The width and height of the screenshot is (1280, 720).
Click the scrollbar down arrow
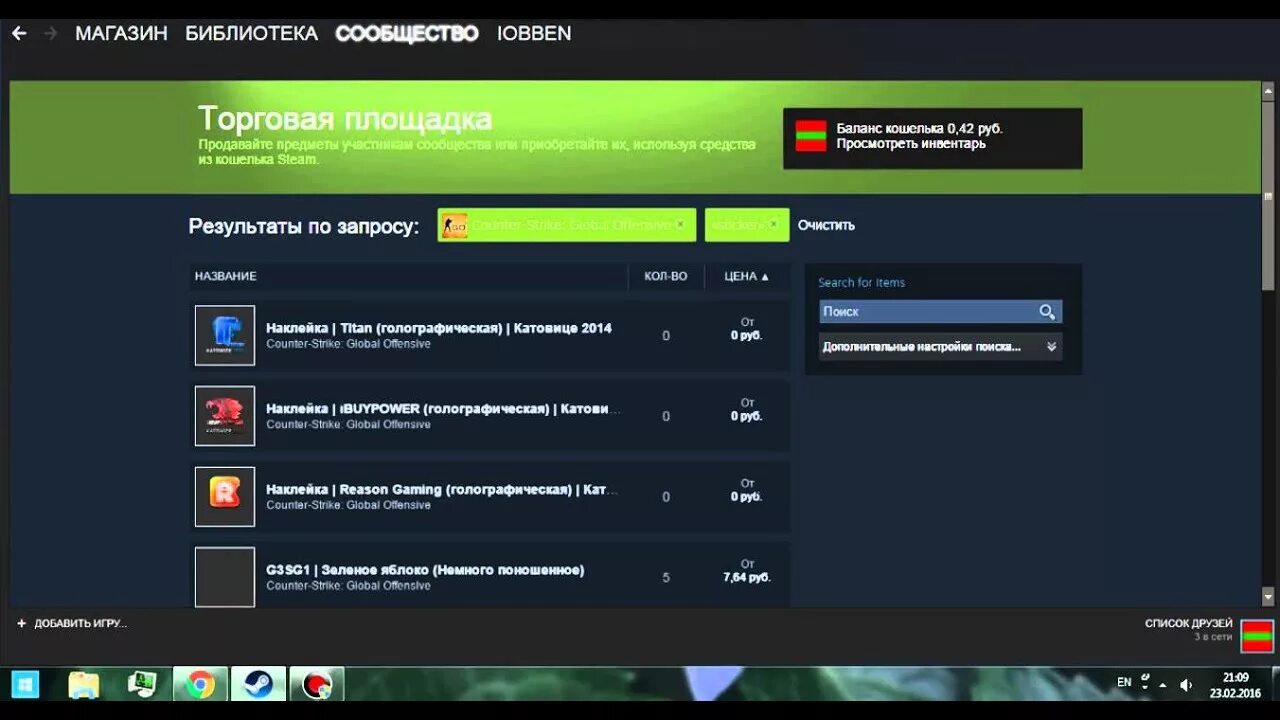(x=1269, y=597)
